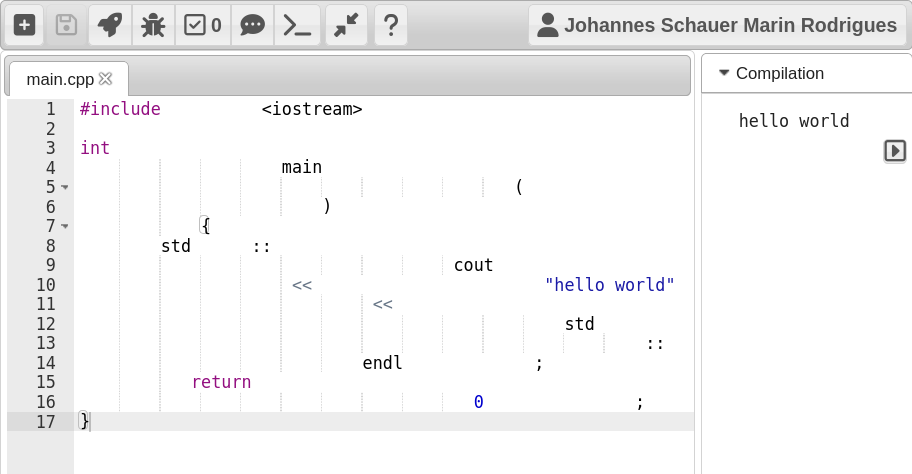Open the console terminal icon
Viewport: 912px width, 474px height.
(297, 25)
